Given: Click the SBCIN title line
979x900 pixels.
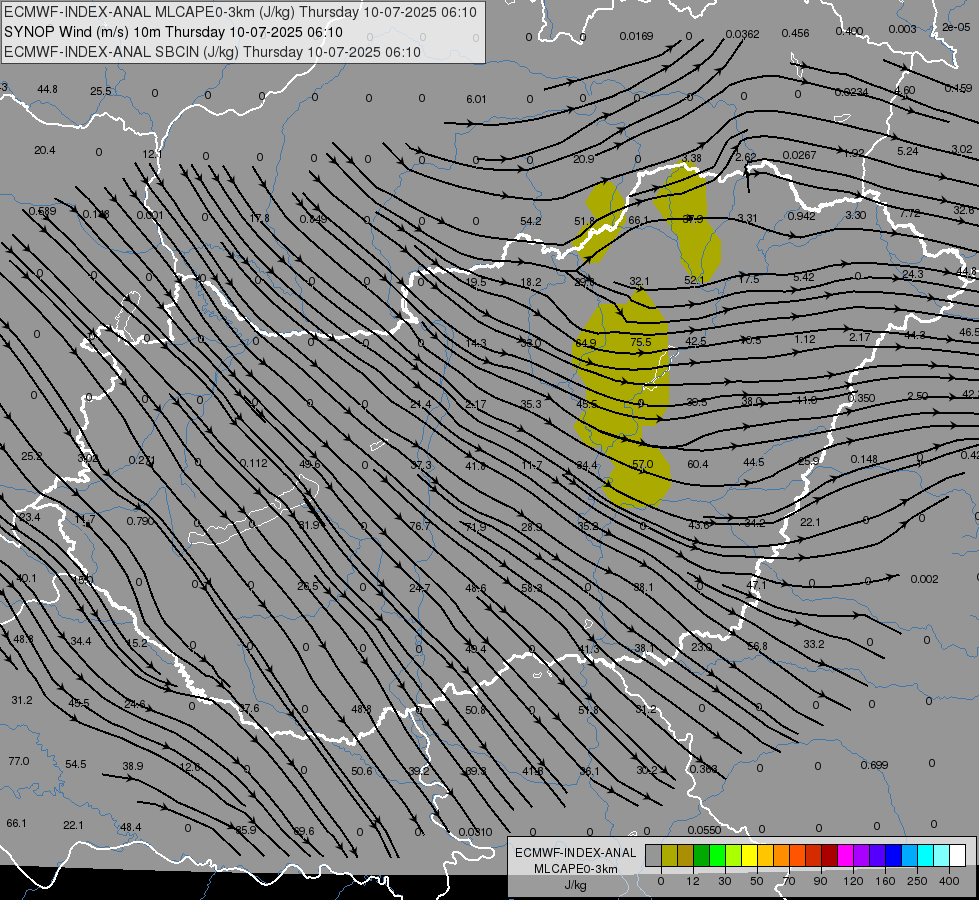Looking at the screenshot, I should click(x=212, y=52).
